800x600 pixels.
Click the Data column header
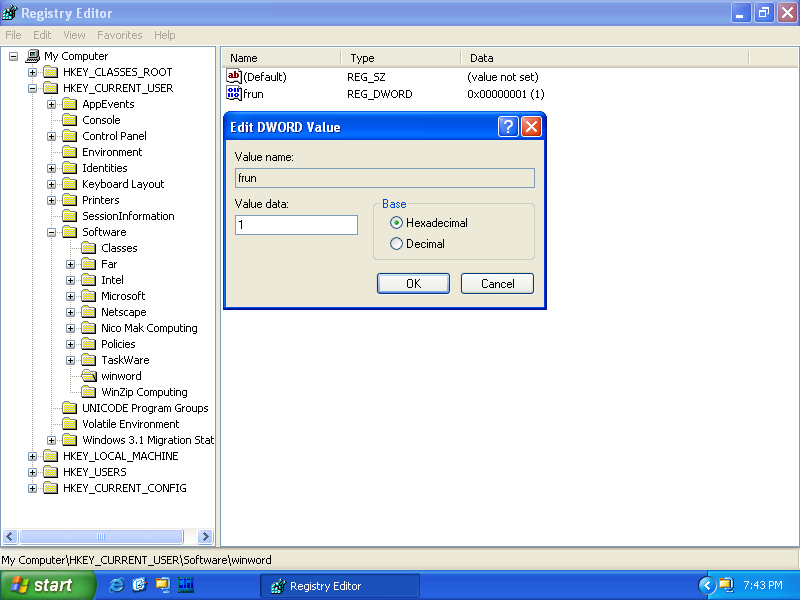click(x=605, y=58)
